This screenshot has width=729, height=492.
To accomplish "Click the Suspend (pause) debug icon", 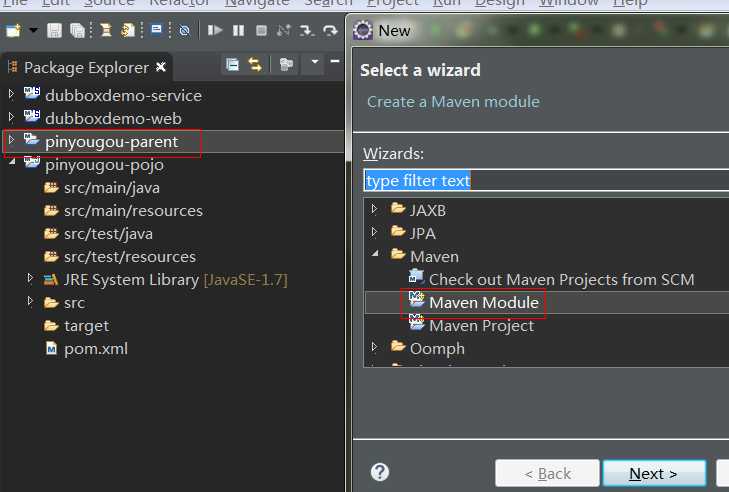I will (x=239, y=31).
